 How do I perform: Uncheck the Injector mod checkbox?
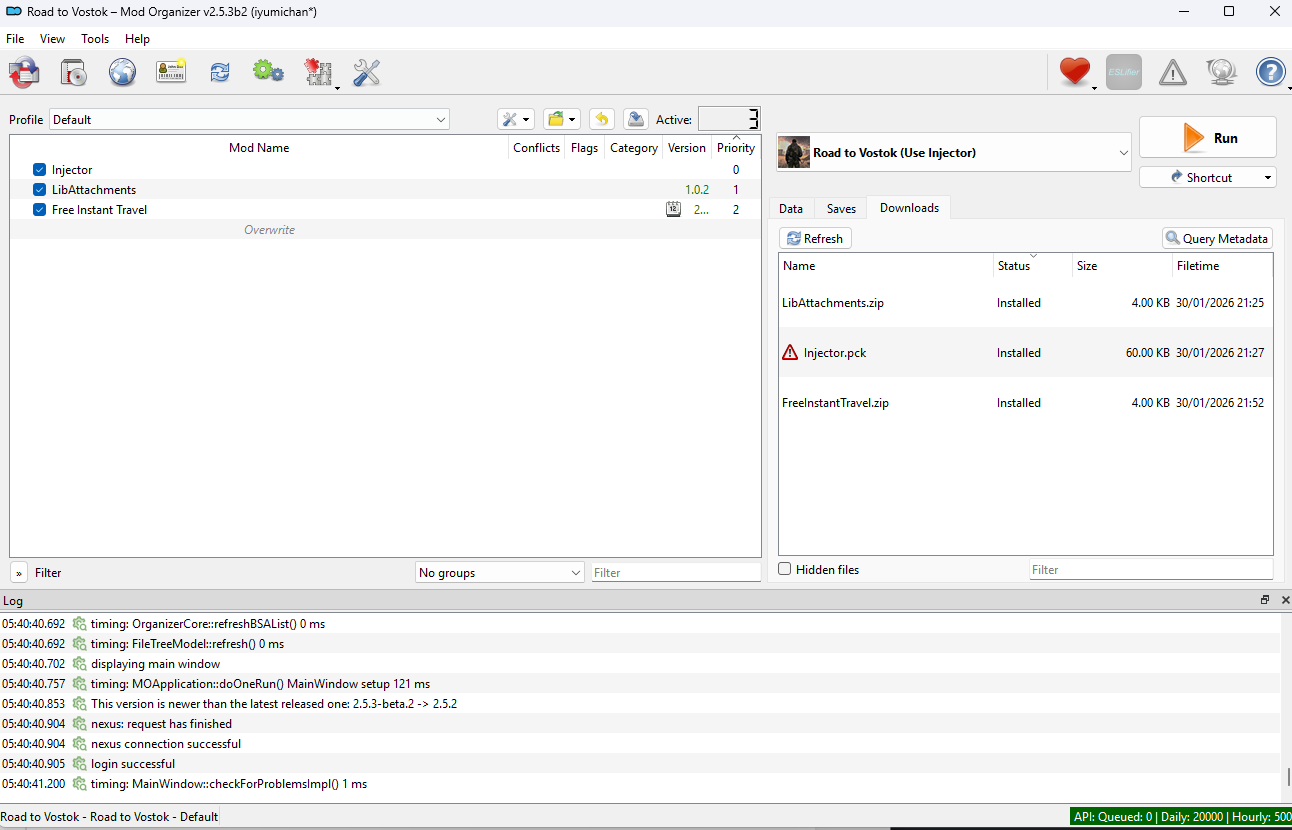39,170
